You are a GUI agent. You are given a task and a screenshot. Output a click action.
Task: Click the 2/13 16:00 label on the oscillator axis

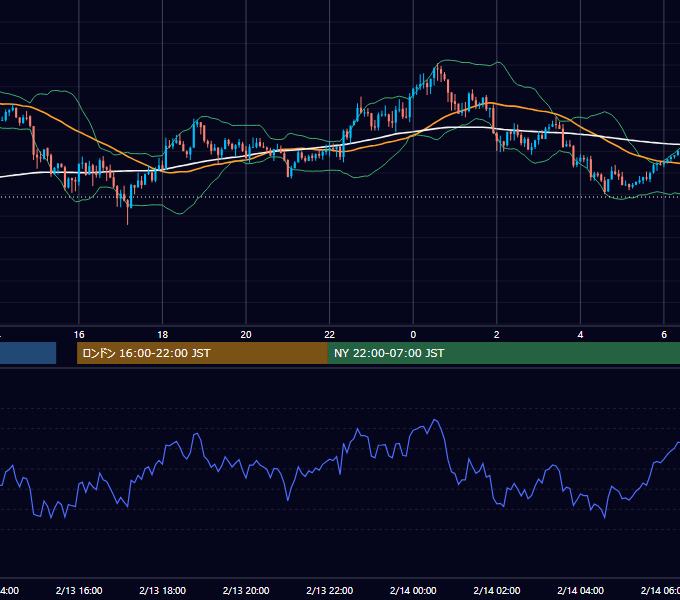pos(79,590)
